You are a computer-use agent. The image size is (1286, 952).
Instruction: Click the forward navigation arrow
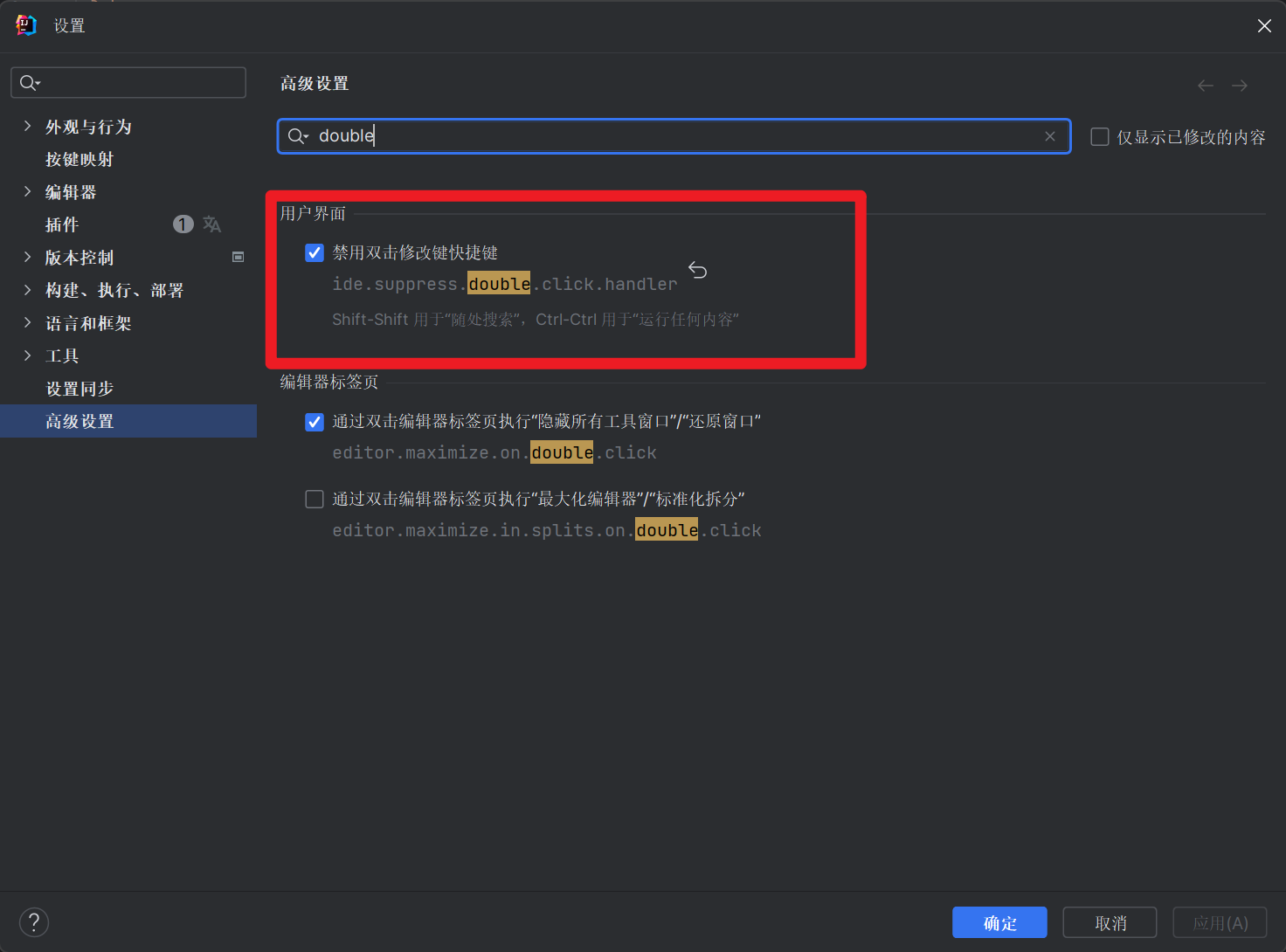coord(1240,86)
